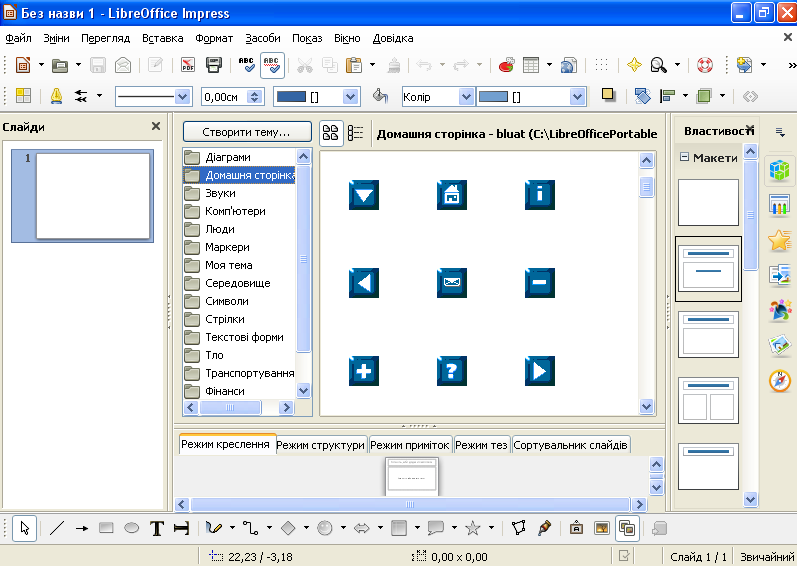The height and width of the screenshot is (566, 797).
Task: Click the Help lifebuoy icon
Action: [705, 65]
